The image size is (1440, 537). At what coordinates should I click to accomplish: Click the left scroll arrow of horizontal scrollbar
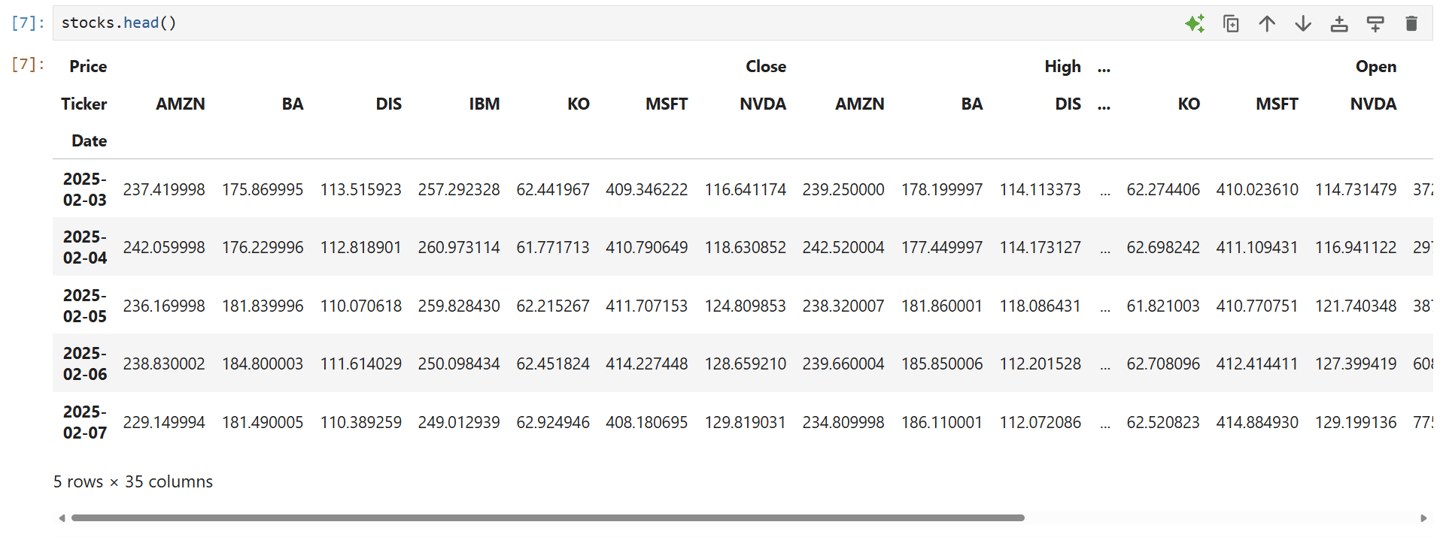tap(62, 518)
